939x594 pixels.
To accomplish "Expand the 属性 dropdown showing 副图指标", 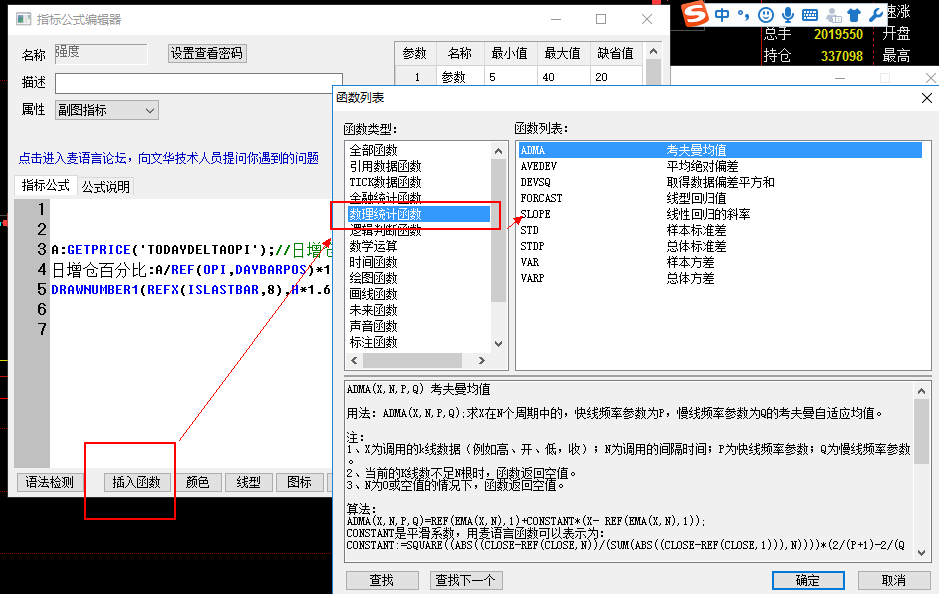I will coord(107,110).
